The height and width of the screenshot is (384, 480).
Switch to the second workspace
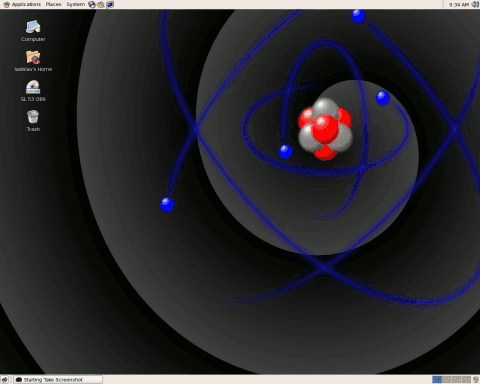(447, 379)
